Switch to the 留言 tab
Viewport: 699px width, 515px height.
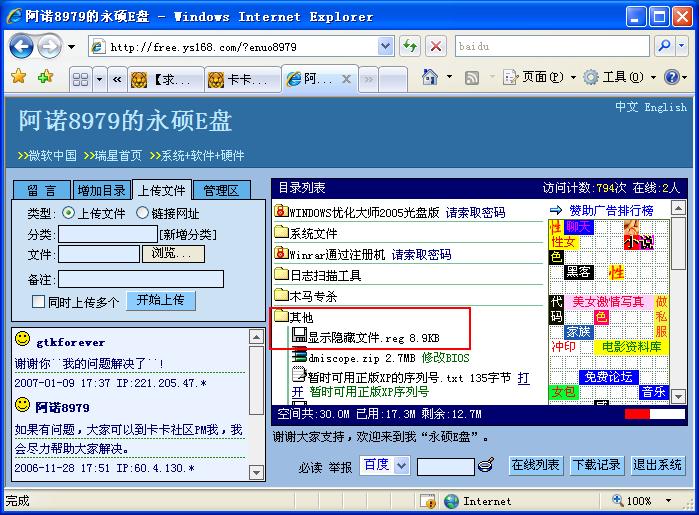(41, 190)
